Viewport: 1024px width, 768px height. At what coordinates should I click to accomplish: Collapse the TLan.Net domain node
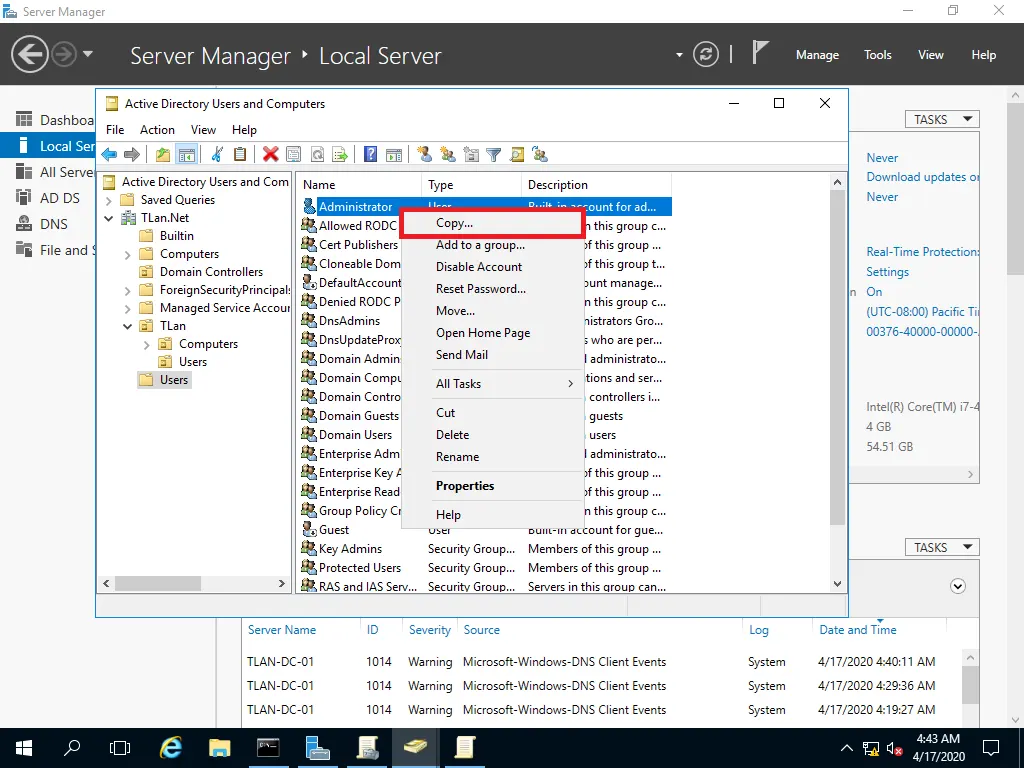(109, 218)
